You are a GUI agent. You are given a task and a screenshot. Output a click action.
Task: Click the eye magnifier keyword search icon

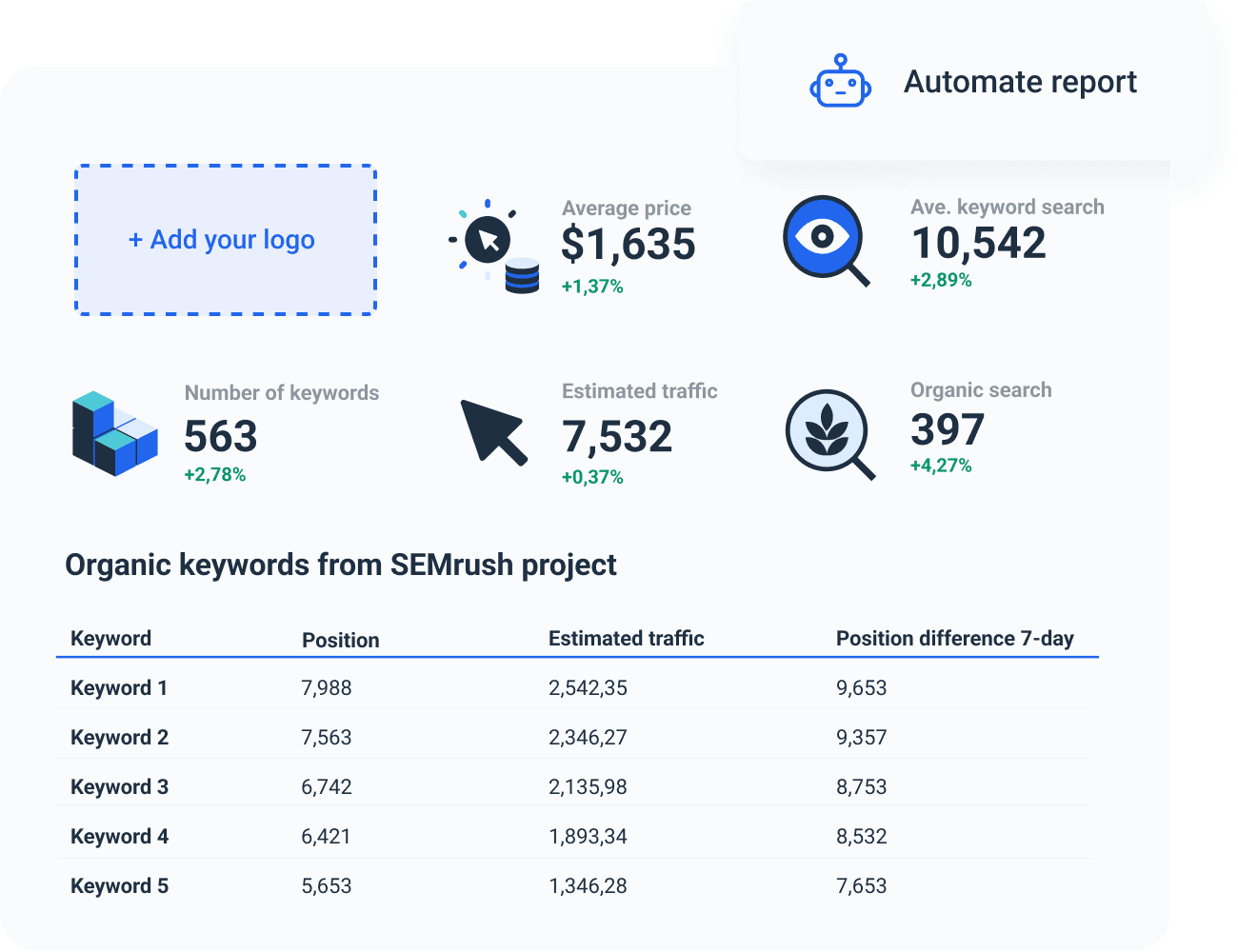(x=824, y=235)
